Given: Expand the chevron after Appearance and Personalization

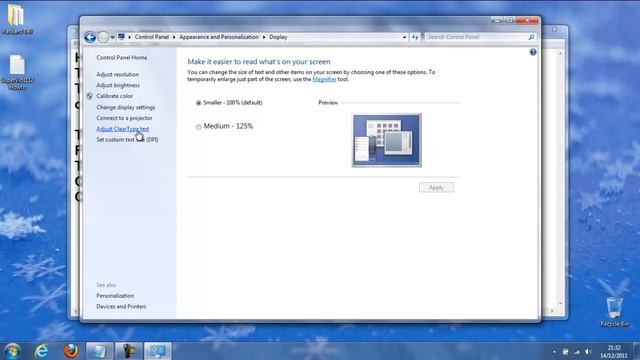Looking at the screenshot, I should [264, 37].
